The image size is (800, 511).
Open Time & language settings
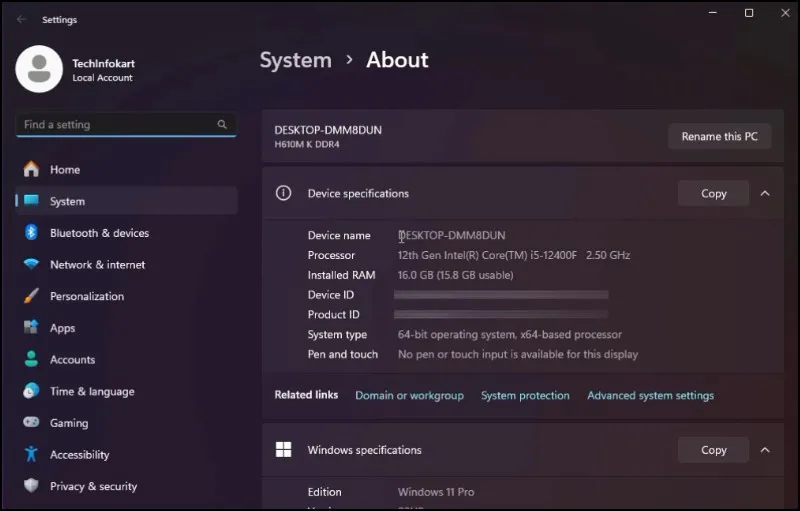point(127,391)
